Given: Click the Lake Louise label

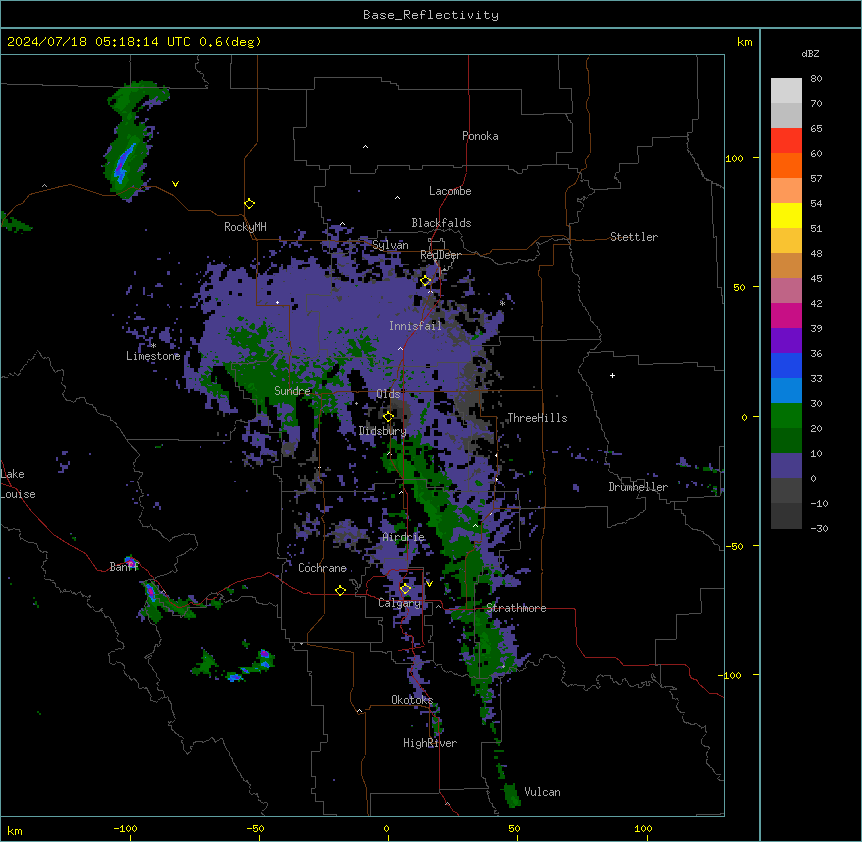Looking at the screenshot, I should (x=18, y=484).
